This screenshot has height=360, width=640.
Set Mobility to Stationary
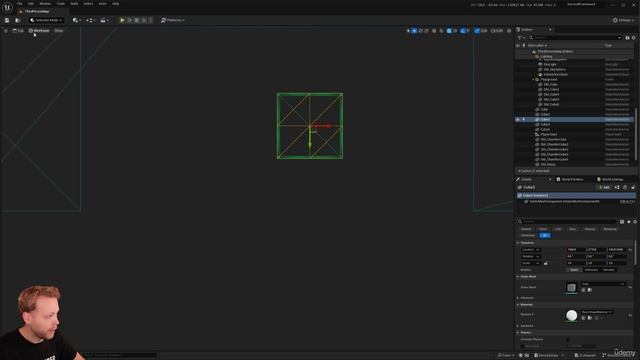(591, 270)
